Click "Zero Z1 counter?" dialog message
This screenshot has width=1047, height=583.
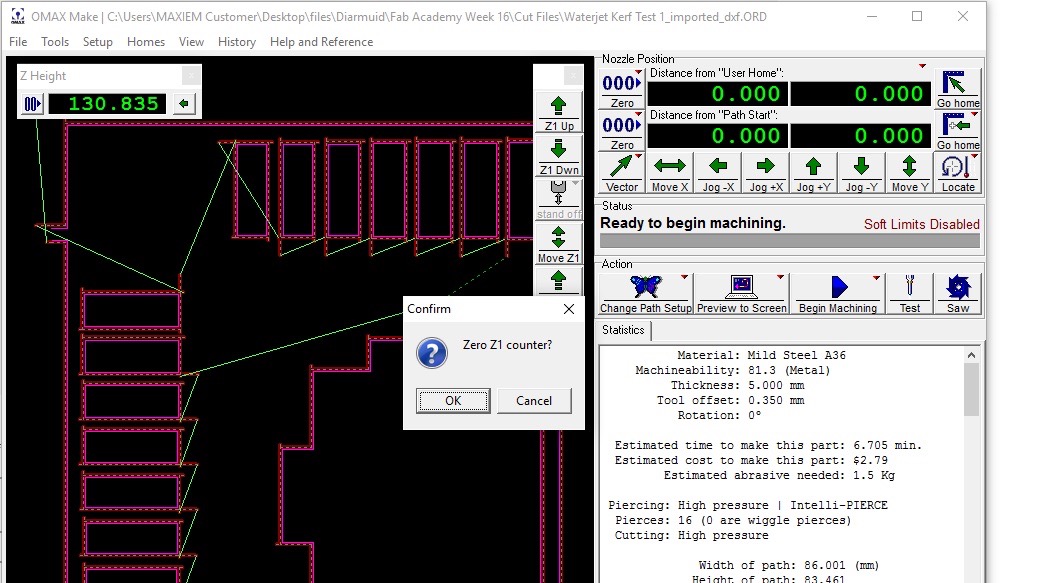(507, 345)
